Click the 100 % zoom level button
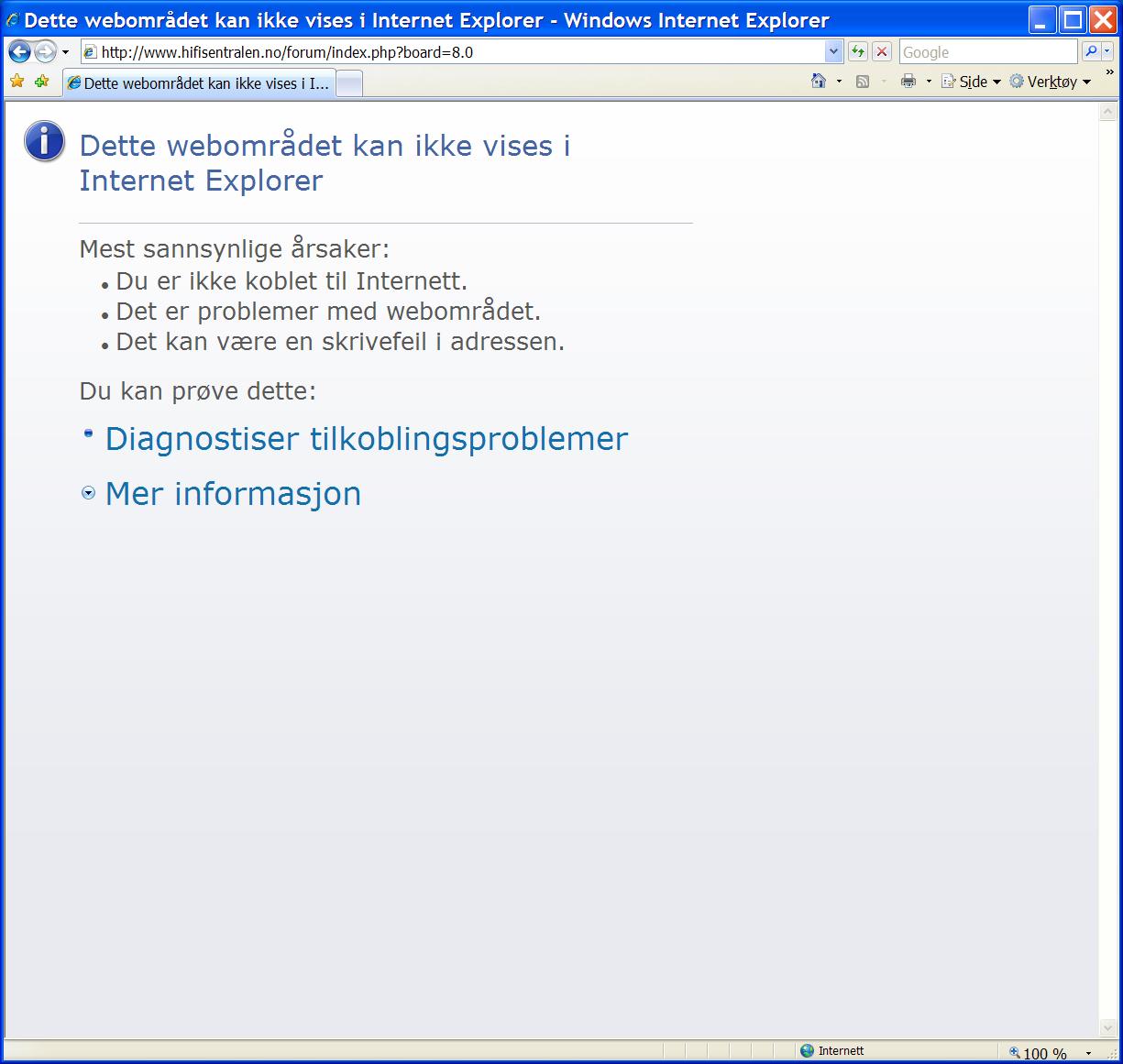1123x1064 pixels. 1039,1053
